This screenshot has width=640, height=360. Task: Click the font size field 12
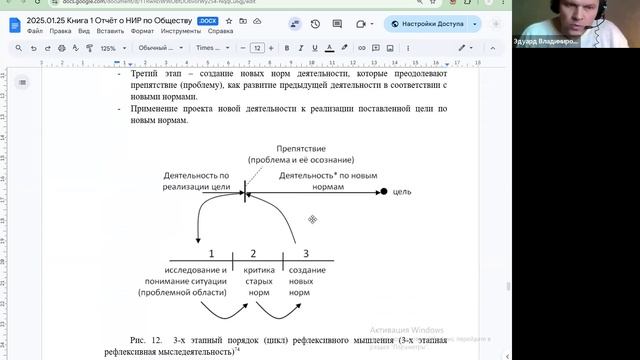point(257,48)
